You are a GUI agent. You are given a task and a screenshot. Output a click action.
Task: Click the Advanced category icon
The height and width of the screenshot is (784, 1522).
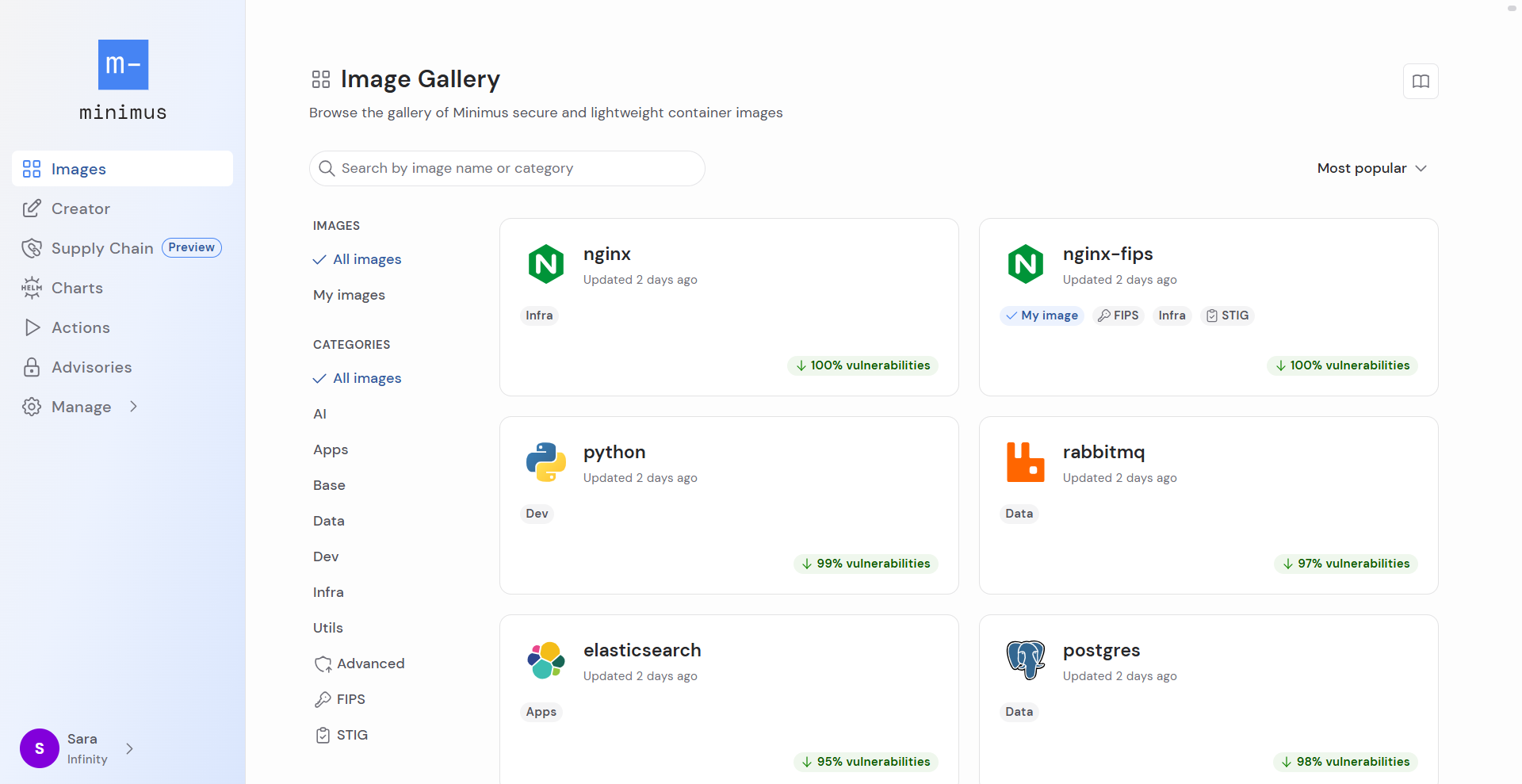(x=323, y=664)
